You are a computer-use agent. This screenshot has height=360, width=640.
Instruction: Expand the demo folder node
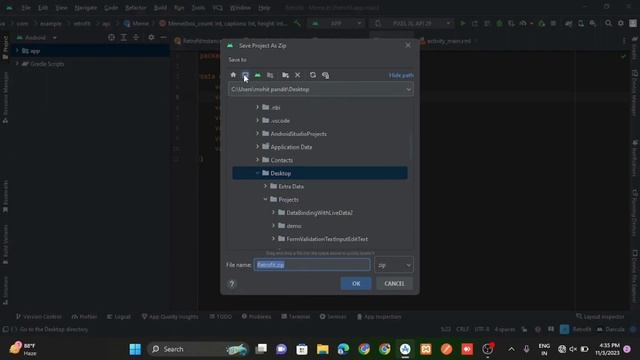click(273, 226)
